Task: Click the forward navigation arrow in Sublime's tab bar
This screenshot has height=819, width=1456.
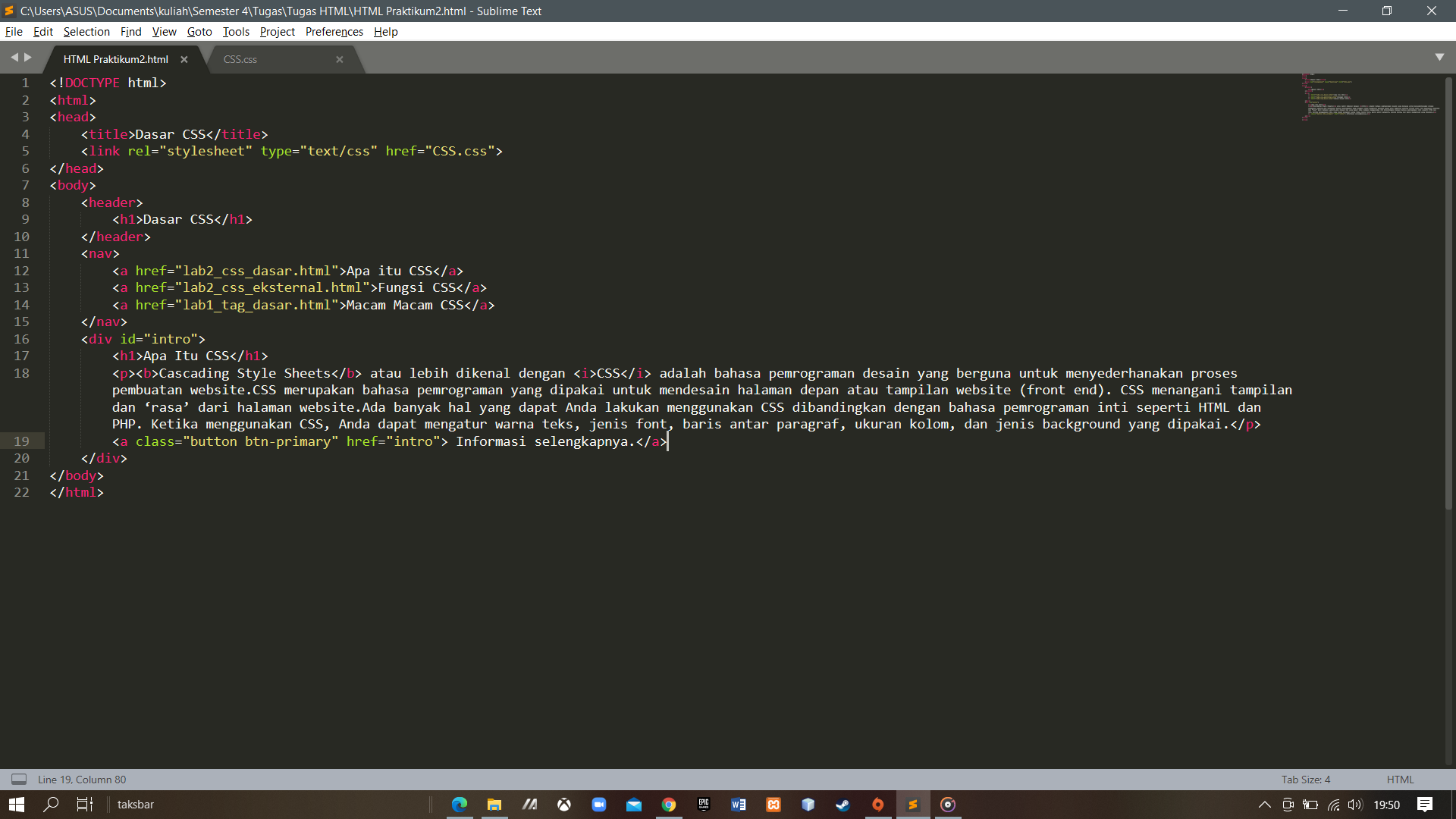Action: [x=28, y=56]
